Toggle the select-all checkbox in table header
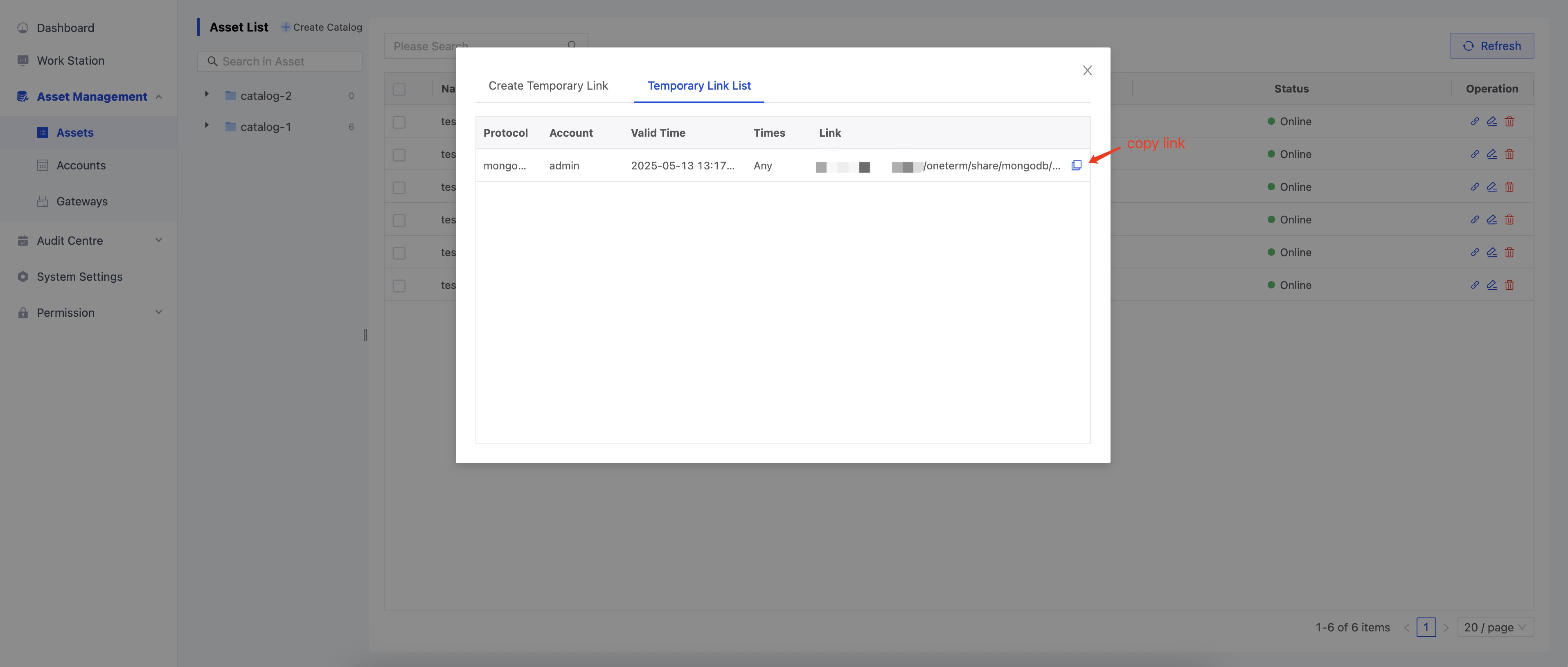Screen dimensions: 1568x667 399,90
